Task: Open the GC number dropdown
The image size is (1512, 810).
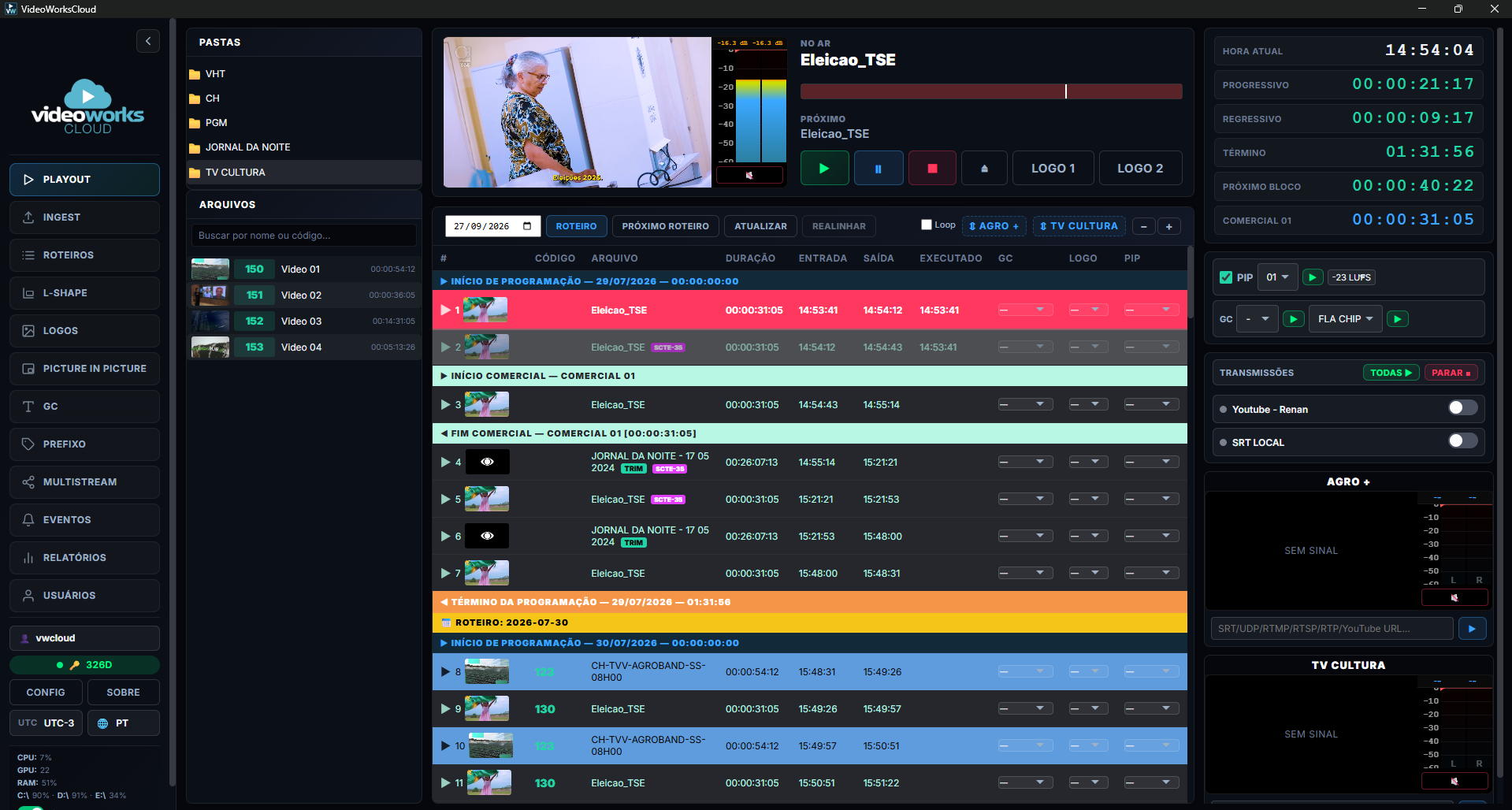Action: point(1257,319)
